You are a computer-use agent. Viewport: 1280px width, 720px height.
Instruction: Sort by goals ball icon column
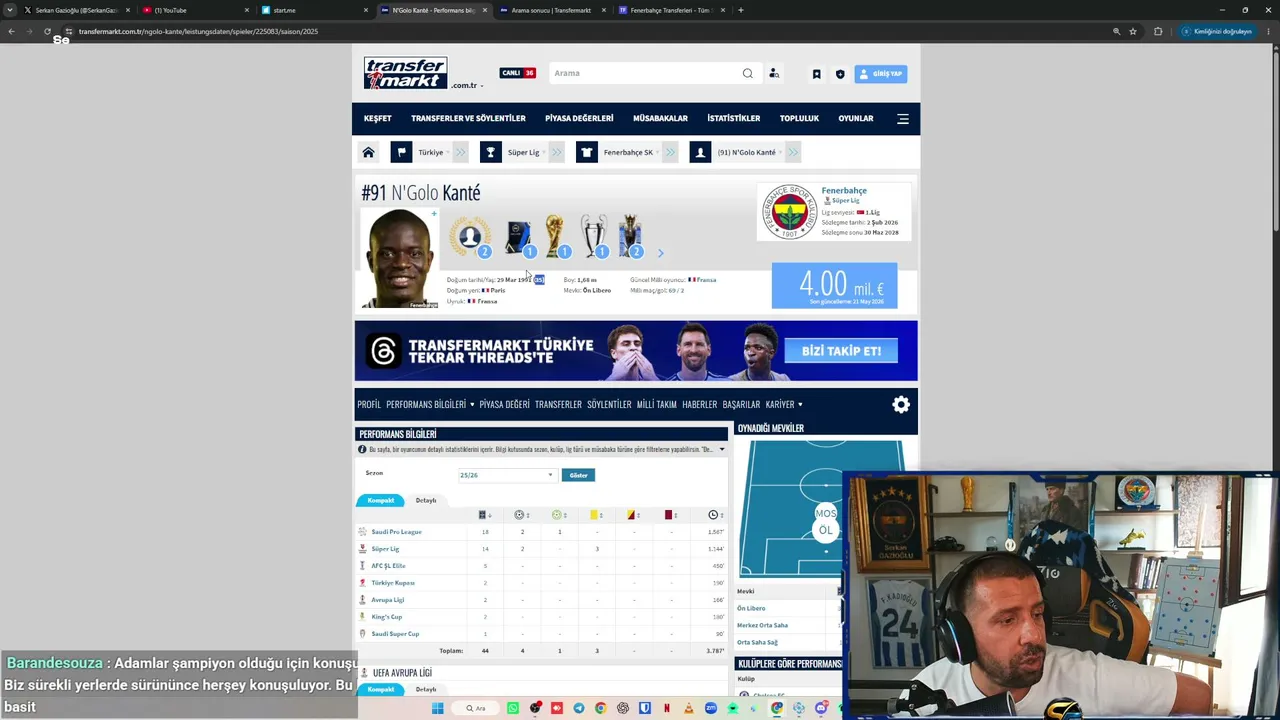pyautogui.click(x=519, y=515)
